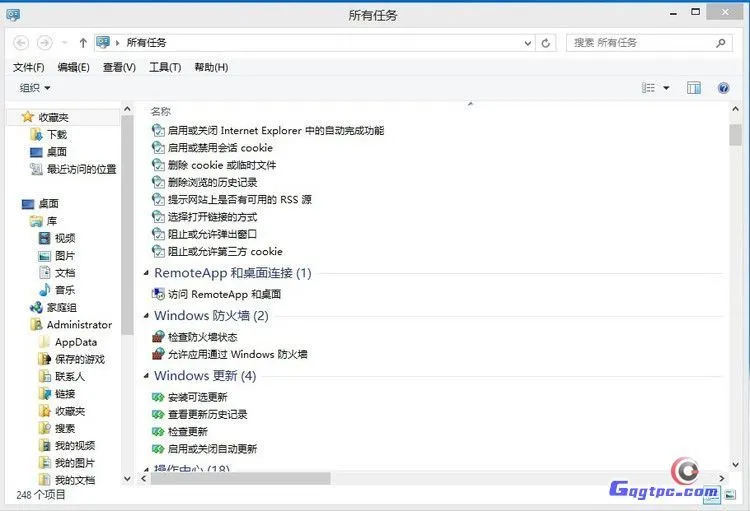Open the help question mark icon
Viewport: 750px width, 511px height.
pos(724,88)
